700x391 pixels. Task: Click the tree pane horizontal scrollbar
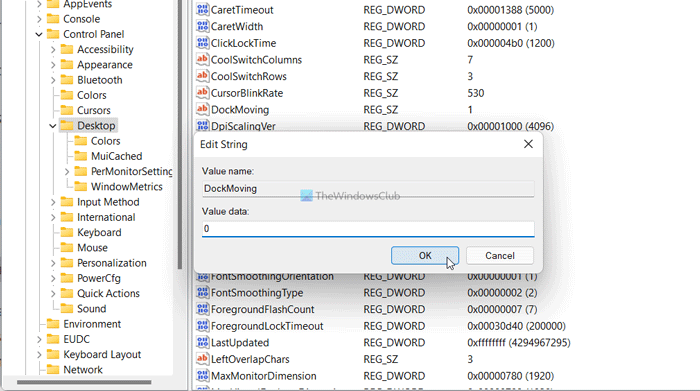[x=84, y=382]
